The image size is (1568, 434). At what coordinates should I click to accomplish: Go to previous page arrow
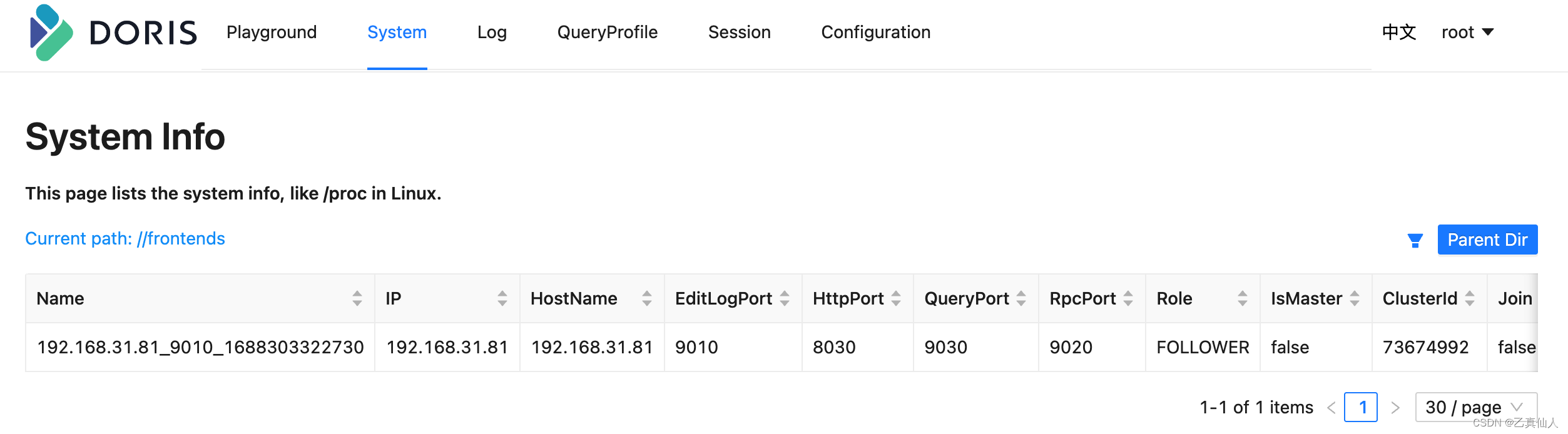[x=1331, y=408]
